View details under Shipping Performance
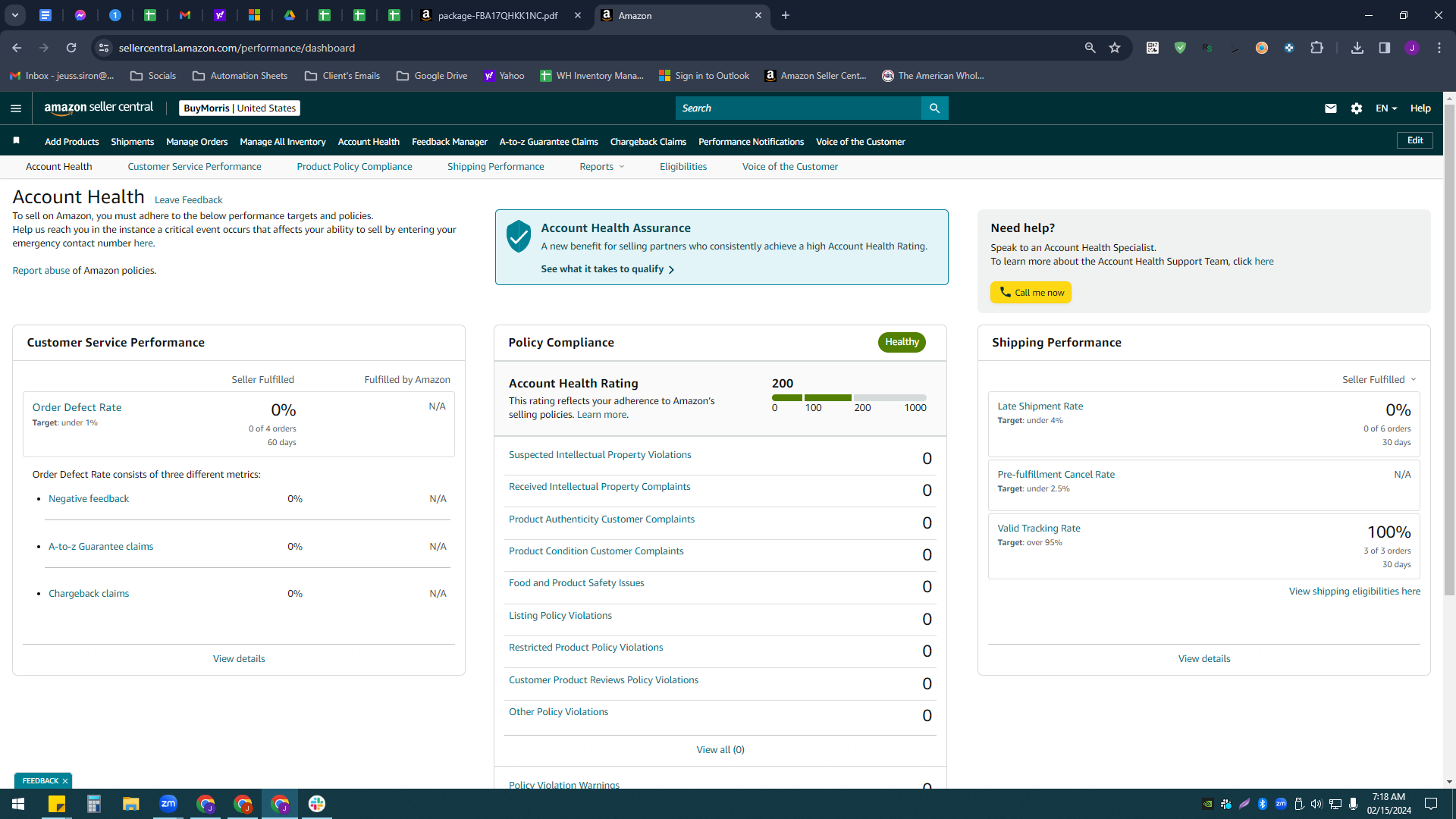1456x819 pixels. coord(1203,659)
